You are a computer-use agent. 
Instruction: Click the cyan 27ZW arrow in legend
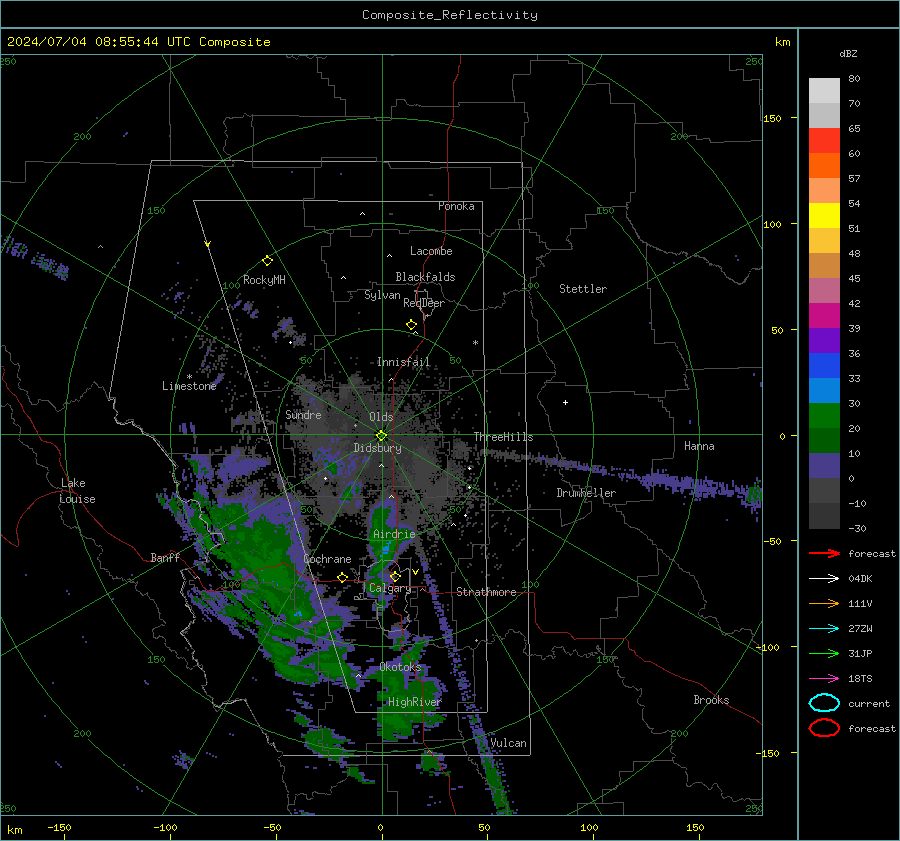pyautogui.click(x=824, y=629)
